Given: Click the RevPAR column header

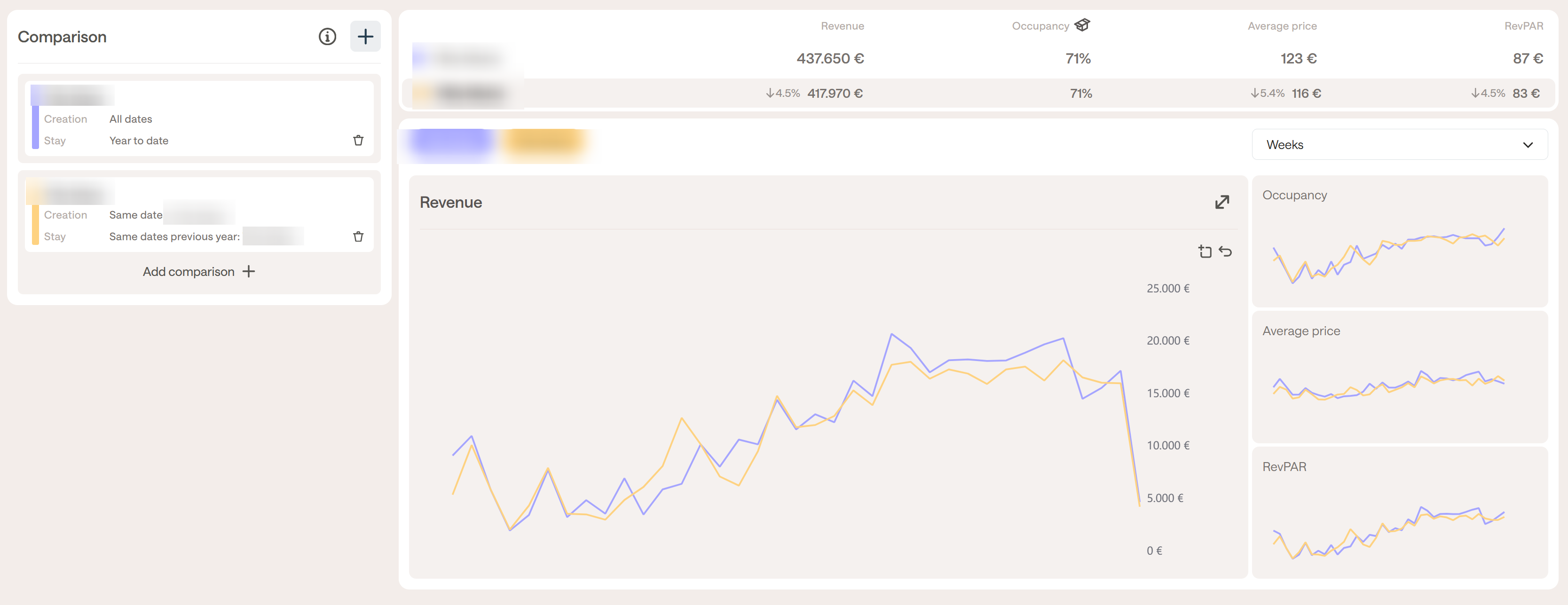Looking at the screenshot, I should point(1523,26).
